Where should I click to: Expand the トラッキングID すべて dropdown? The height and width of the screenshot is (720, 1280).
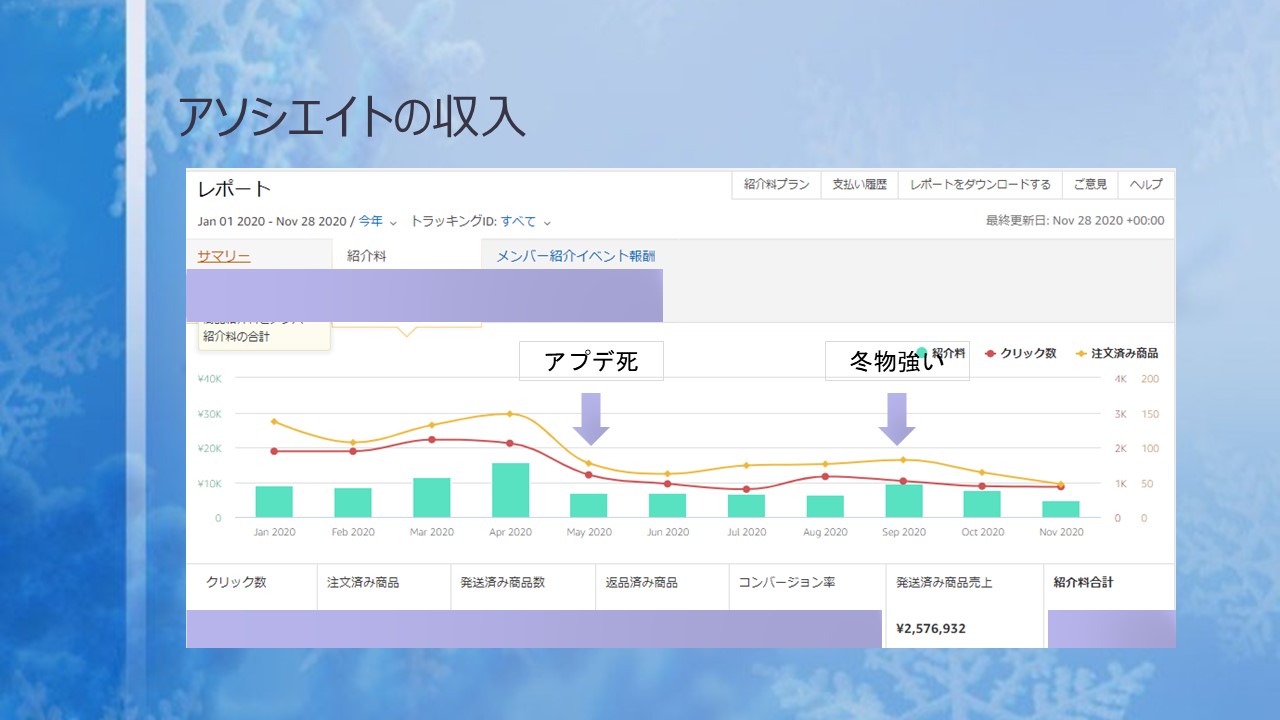pos(525,221)
